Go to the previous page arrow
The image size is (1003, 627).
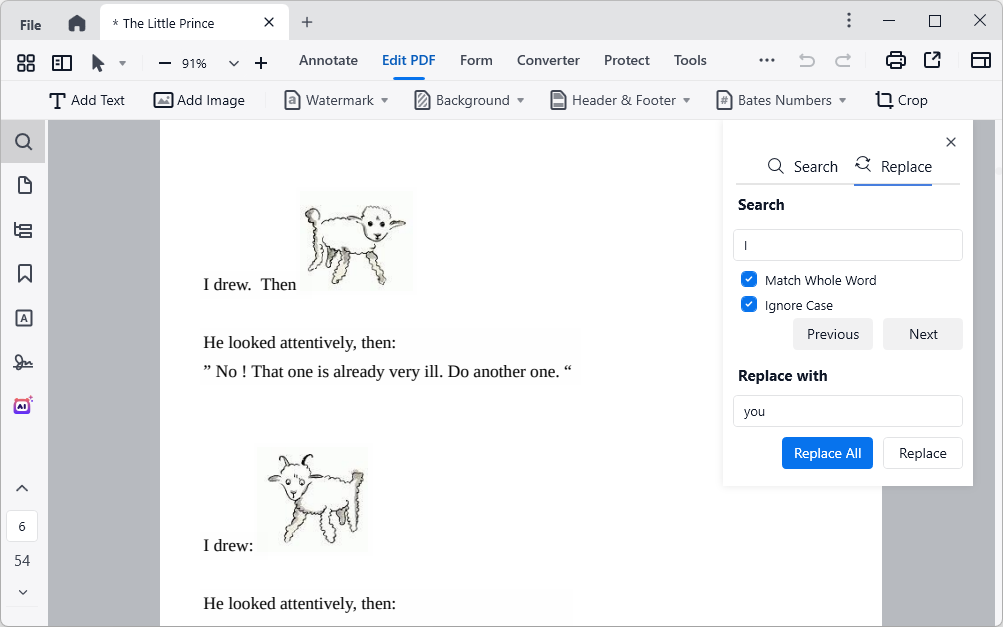click(22, 488)
